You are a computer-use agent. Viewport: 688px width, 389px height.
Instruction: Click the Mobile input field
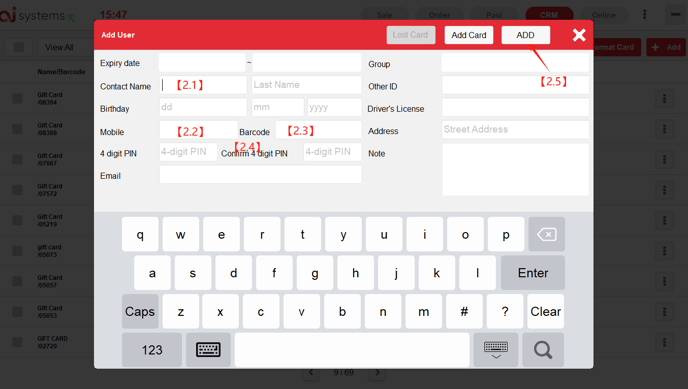[x=198, y=130]
